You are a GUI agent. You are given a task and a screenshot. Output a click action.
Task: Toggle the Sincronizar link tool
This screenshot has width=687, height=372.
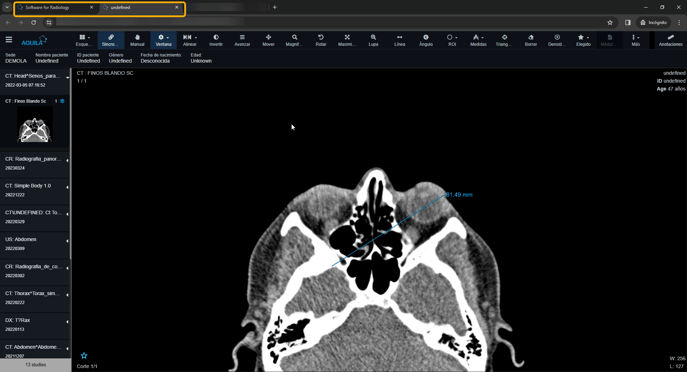coord(110,40)
